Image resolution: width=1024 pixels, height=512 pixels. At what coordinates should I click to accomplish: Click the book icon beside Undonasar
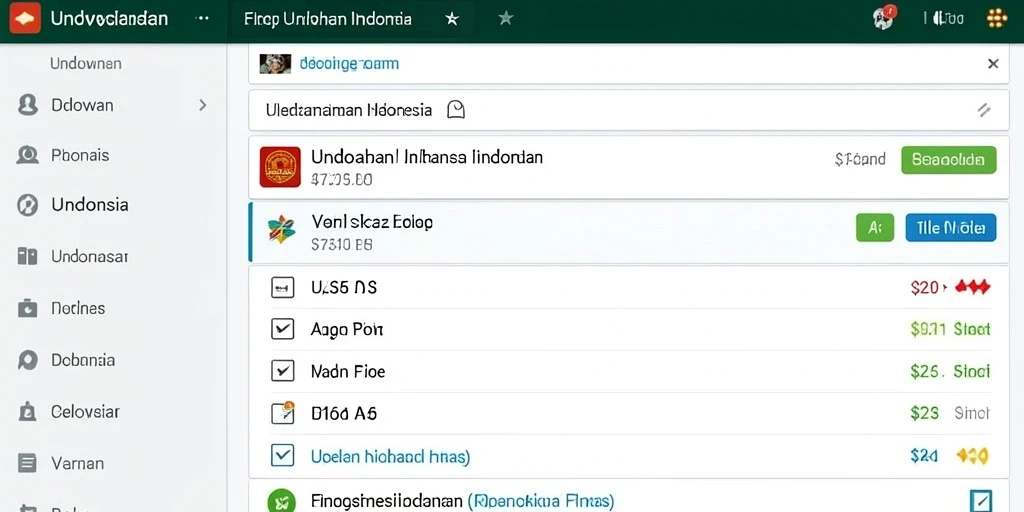point(27,257)
